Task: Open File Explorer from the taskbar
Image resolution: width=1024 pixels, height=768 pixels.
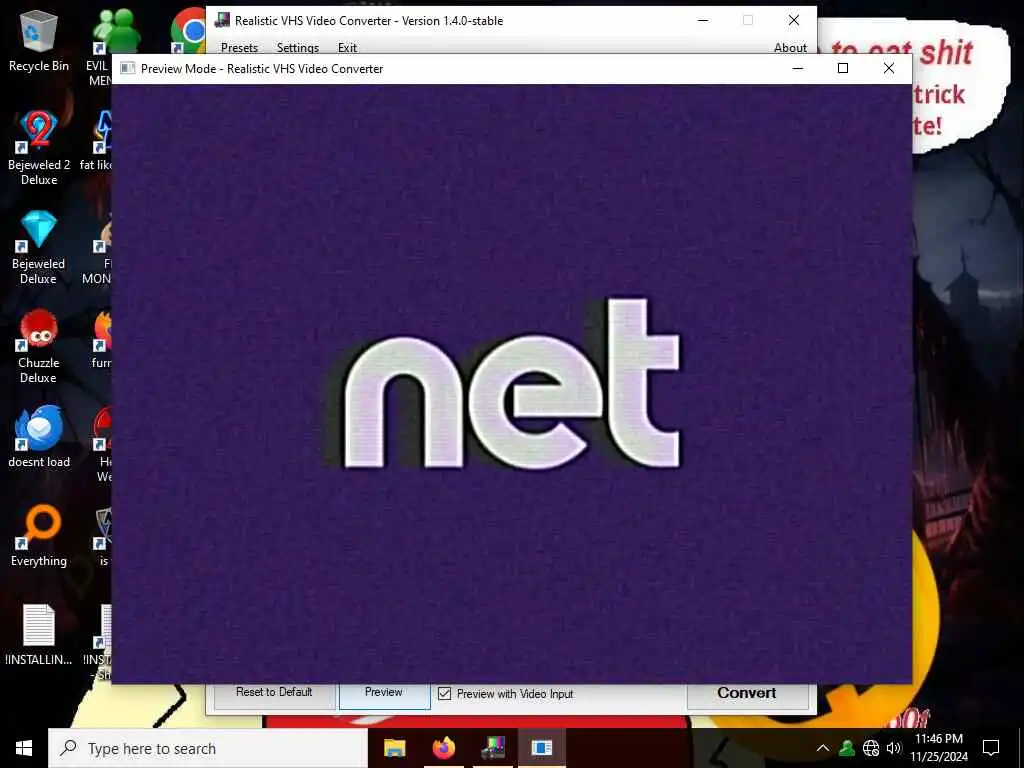Action: [x=394, y=748]
